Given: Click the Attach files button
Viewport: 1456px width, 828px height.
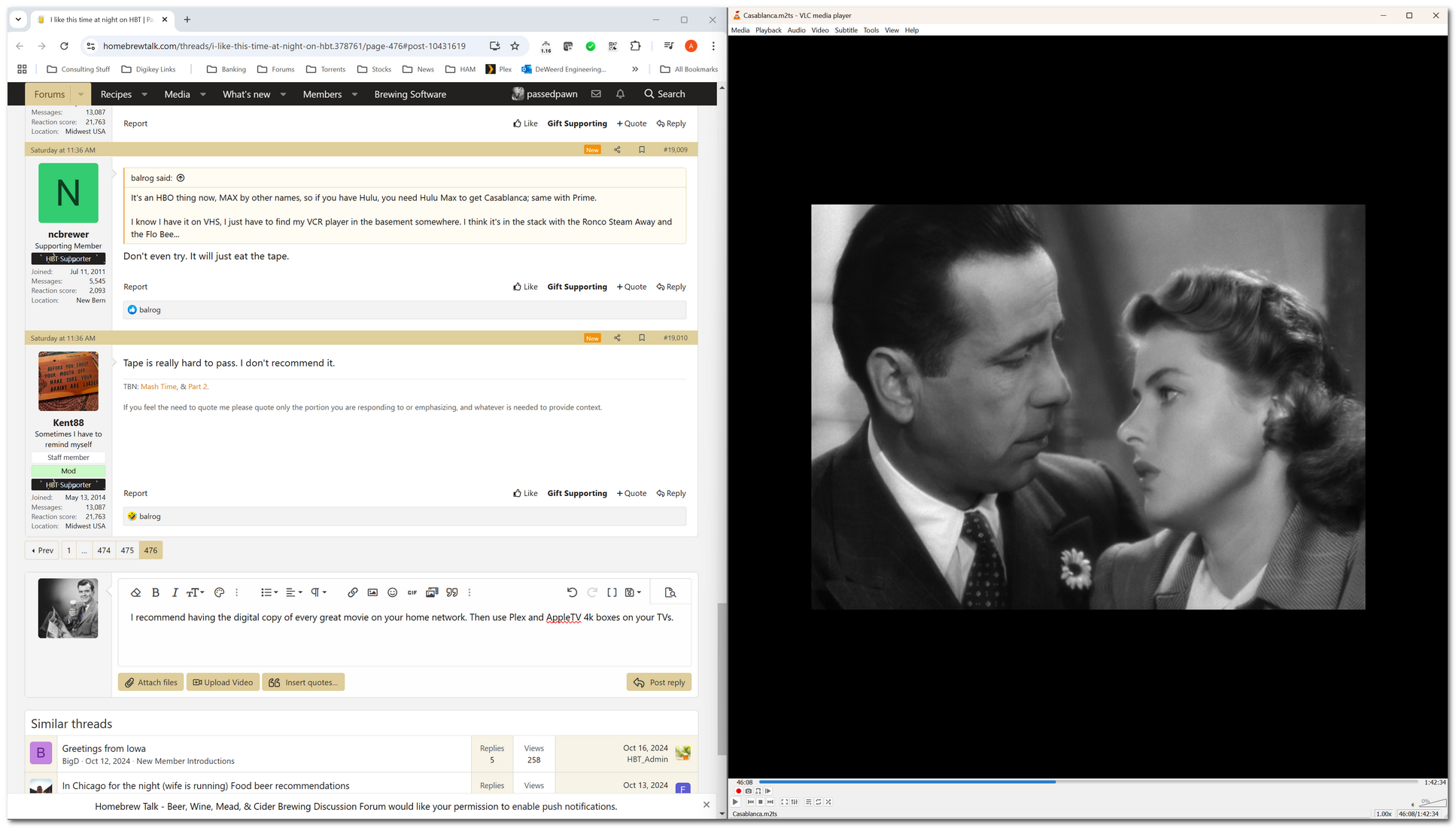Looking at the screenshot, I should pos(150,682).
